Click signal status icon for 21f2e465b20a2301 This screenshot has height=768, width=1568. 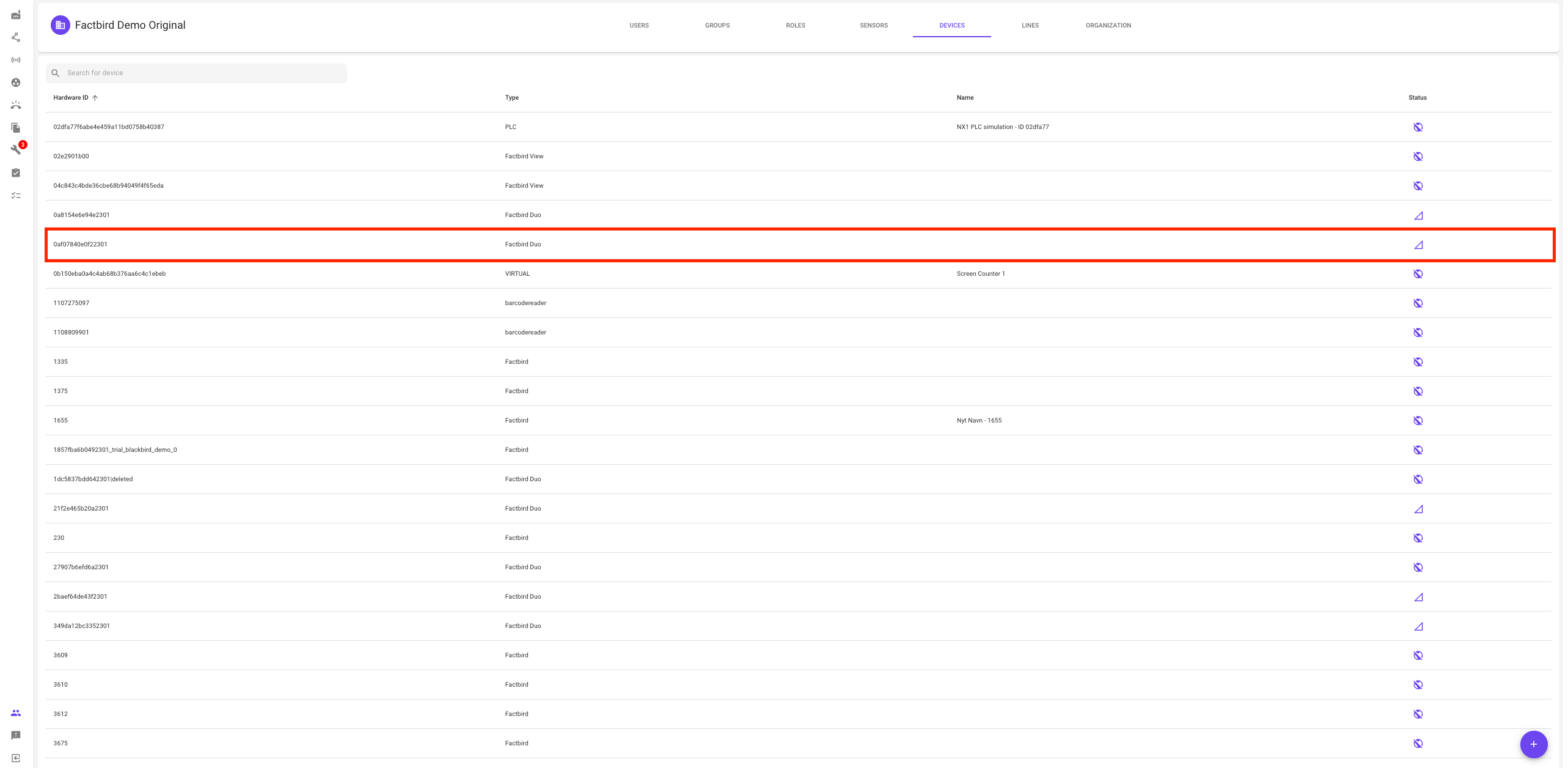1418,509
